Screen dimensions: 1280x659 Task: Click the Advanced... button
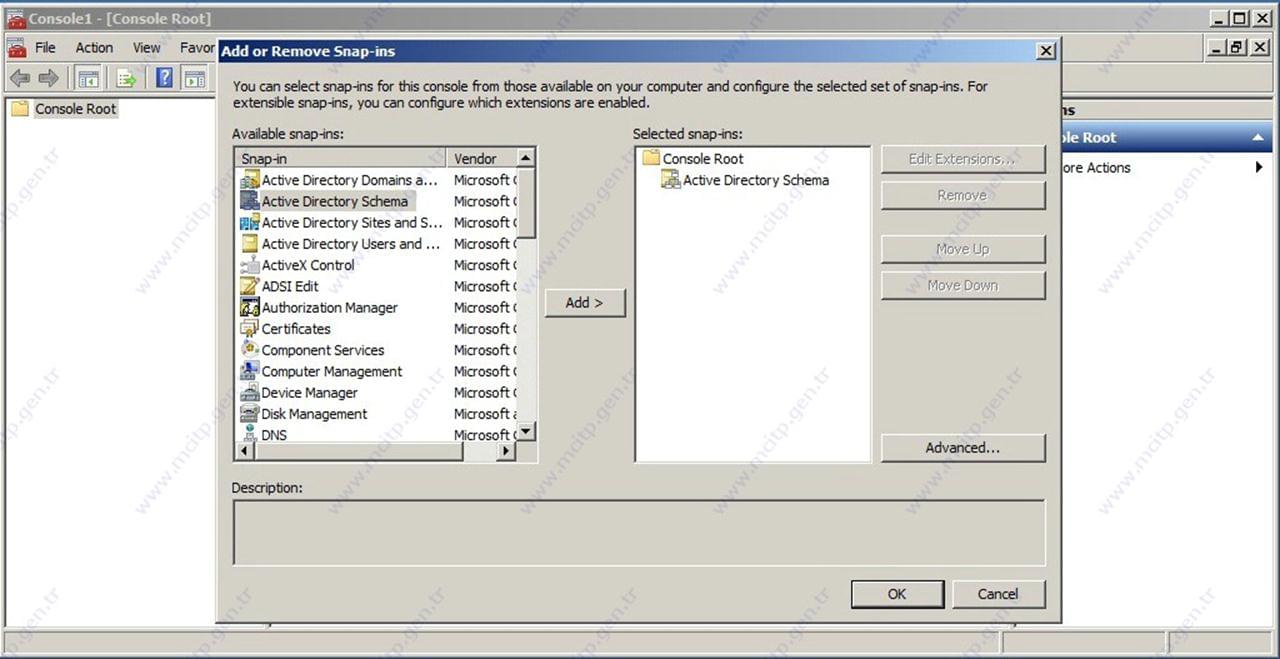(x=963, y=448)
